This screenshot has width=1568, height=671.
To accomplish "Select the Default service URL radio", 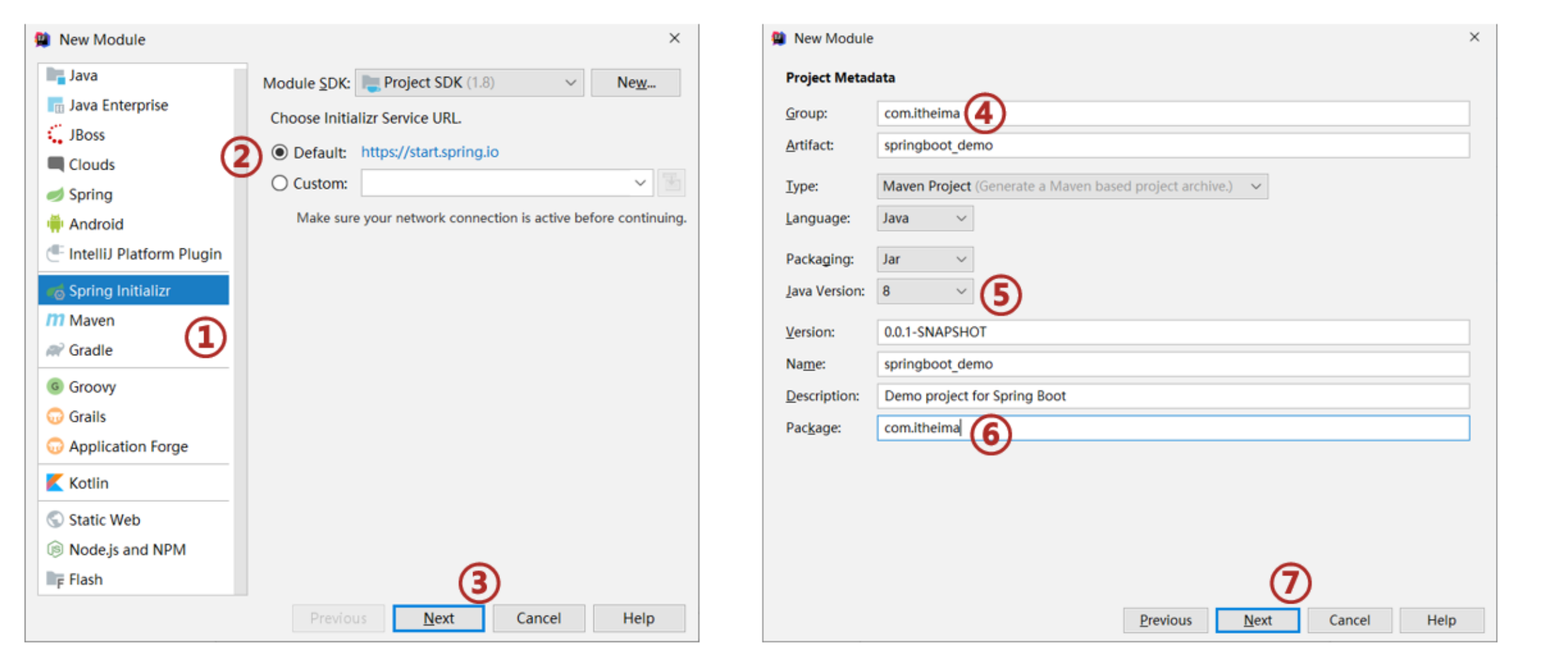I will (280, 152).
